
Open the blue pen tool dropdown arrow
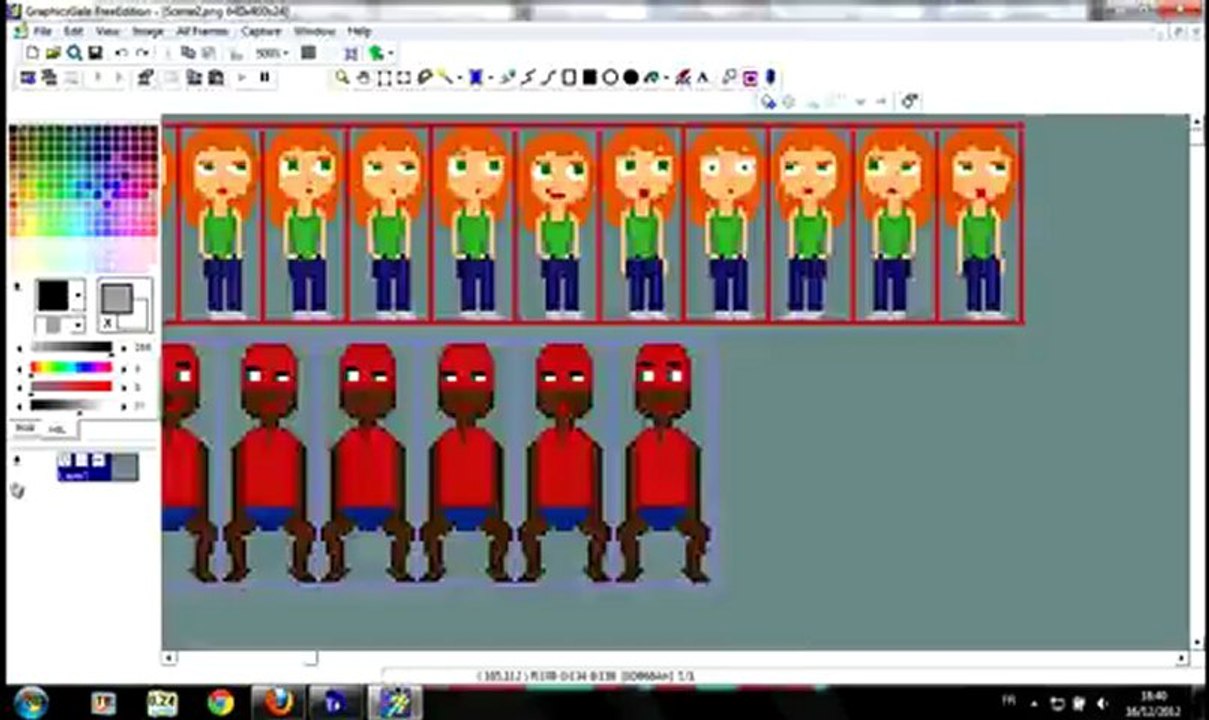click(x=491, y=77)
